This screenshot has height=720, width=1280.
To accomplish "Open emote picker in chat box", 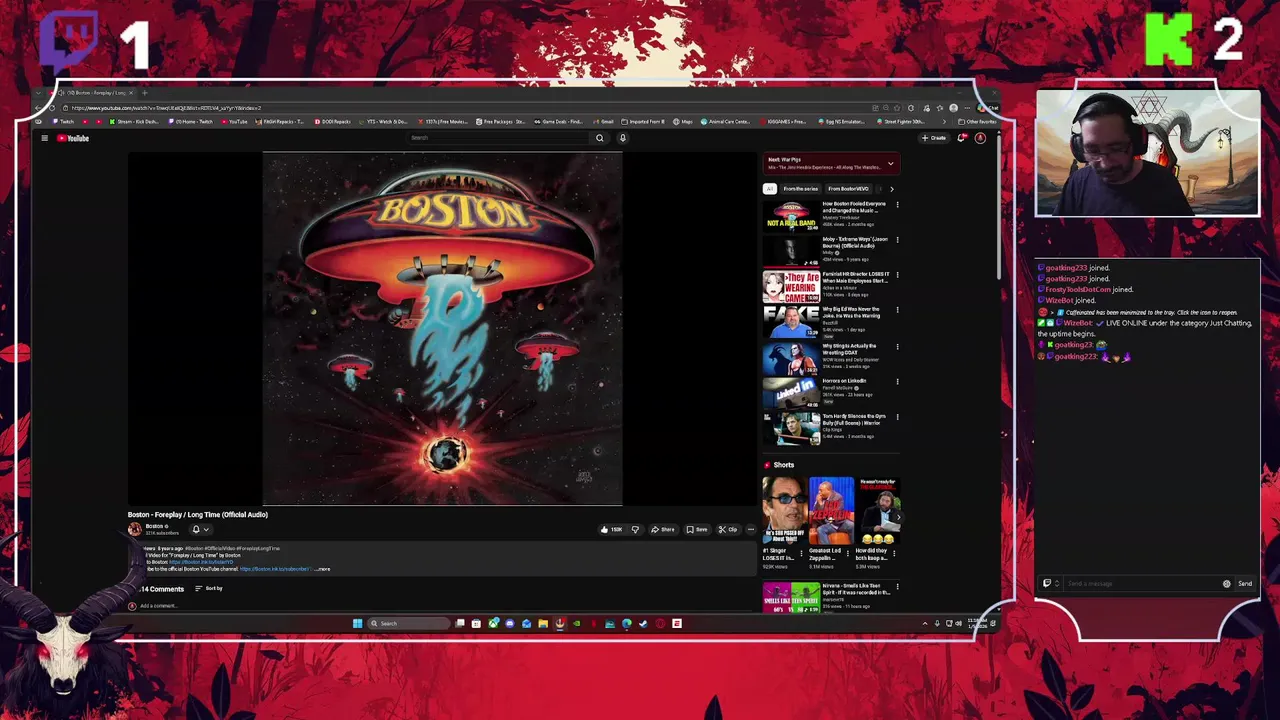I will [x=1227, y=583].
